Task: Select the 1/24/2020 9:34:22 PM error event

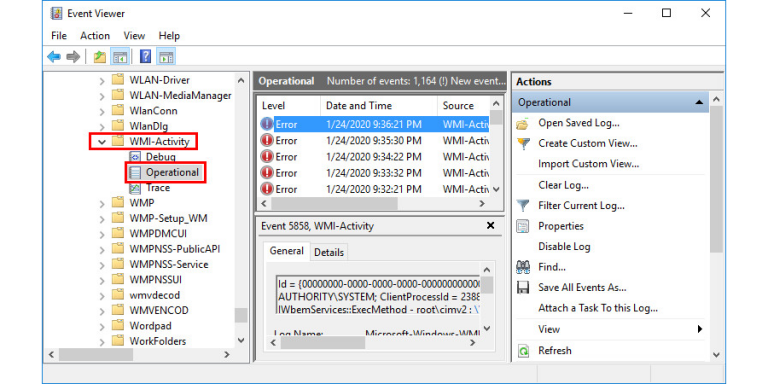Action: [x=374, y=157]
